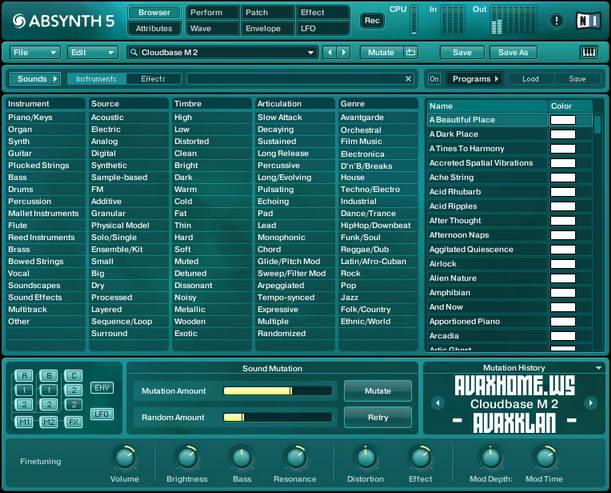Select the ENV mutation module
This screenshot has height=493, width=611.
[102, 388]
